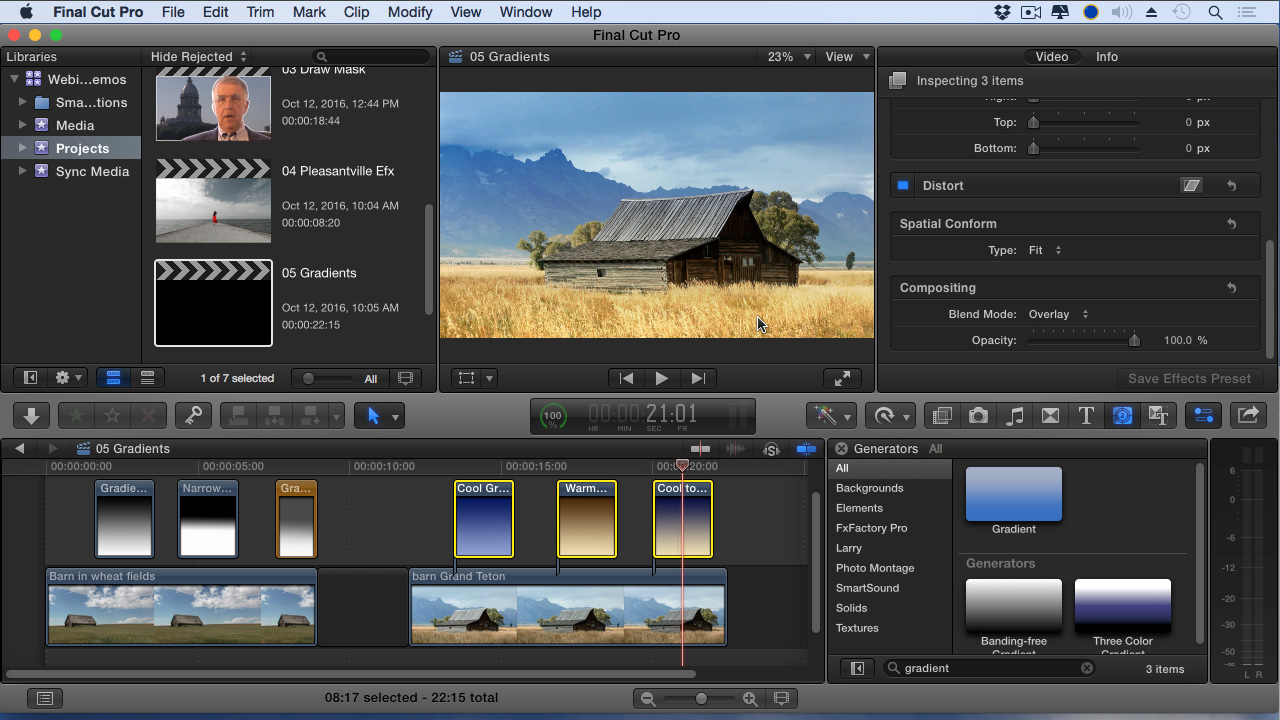Go back in timeline history
1280x720 pixels.
20,449
